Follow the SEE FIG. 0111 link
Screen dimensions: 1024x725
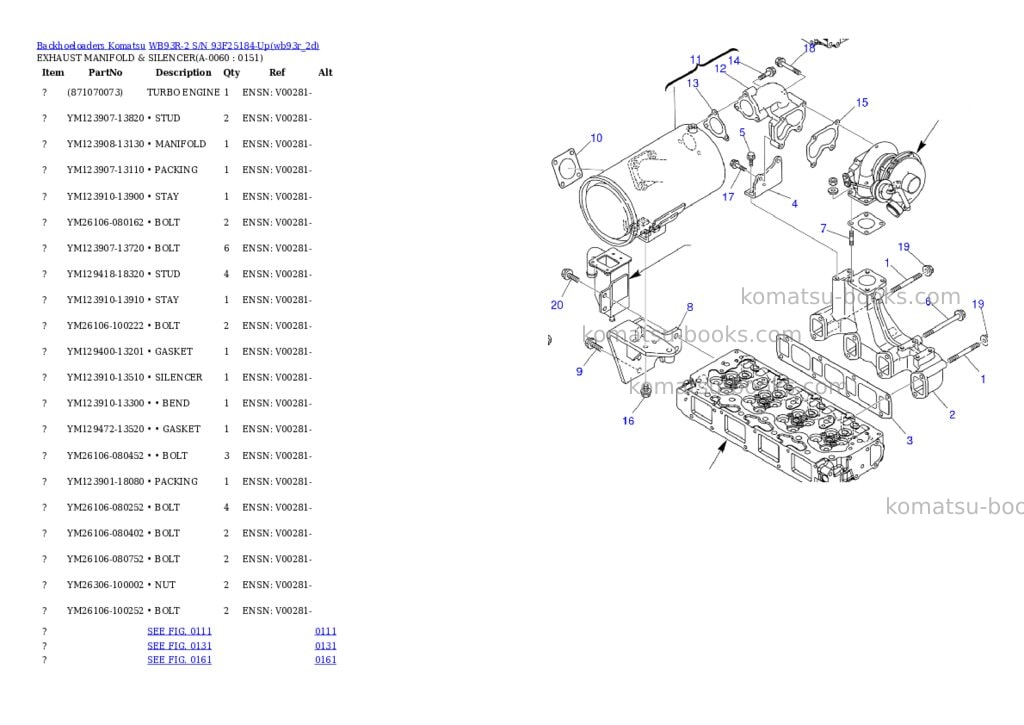(x=180, y=631)
